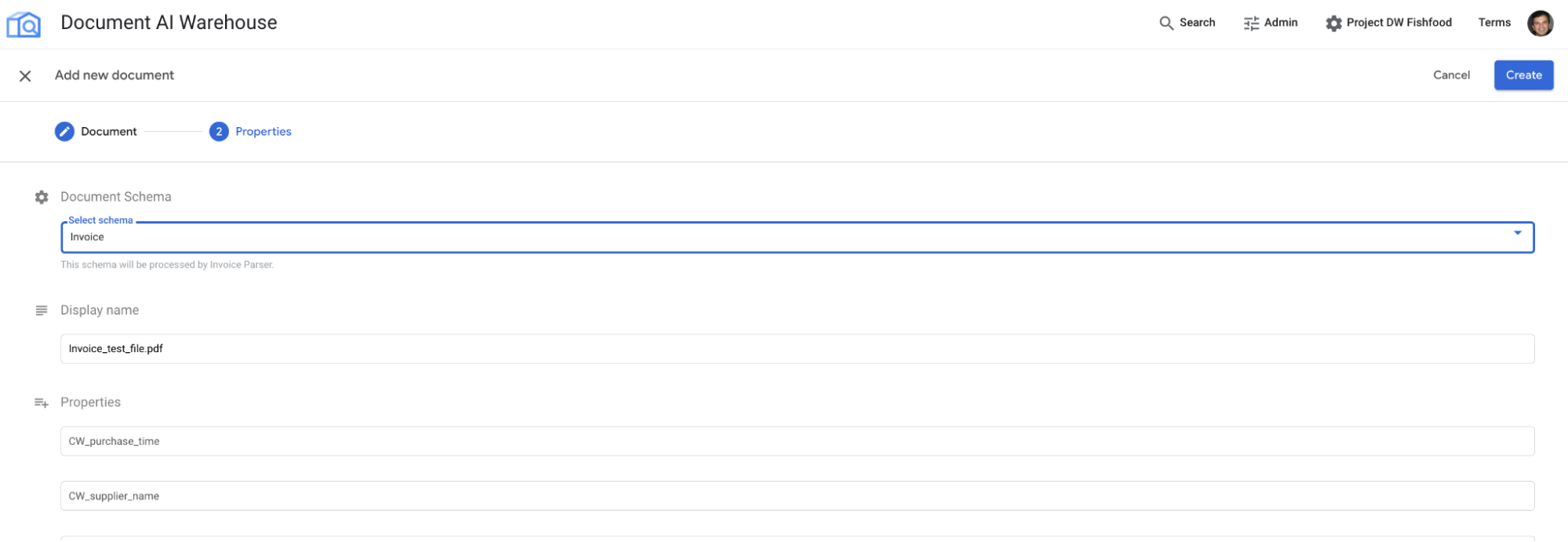Viewport: 1568px width, 542px height.
Task: Open the Terms link
Action: [1494, 23]
